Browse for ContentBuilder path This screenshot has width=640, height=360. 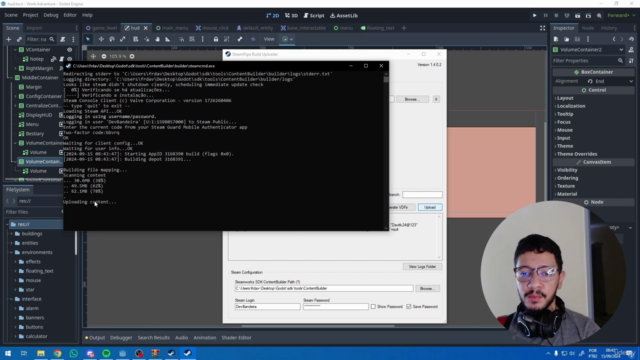[427, 289]
